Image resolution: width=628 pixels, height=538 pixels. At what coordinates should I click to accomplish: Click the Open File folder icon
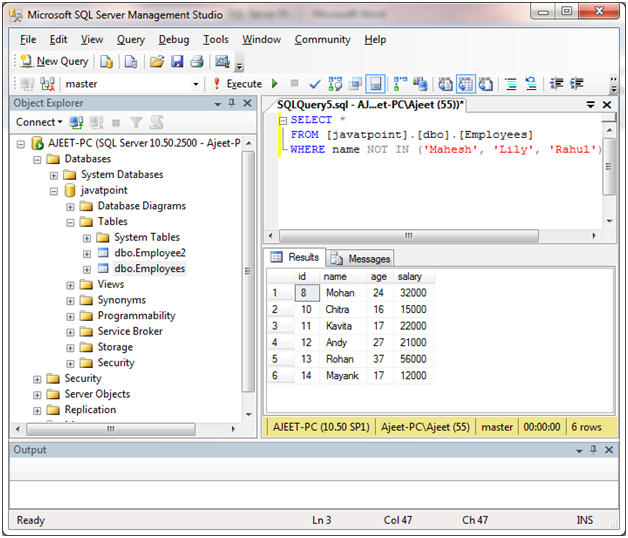tap(157, 62)
